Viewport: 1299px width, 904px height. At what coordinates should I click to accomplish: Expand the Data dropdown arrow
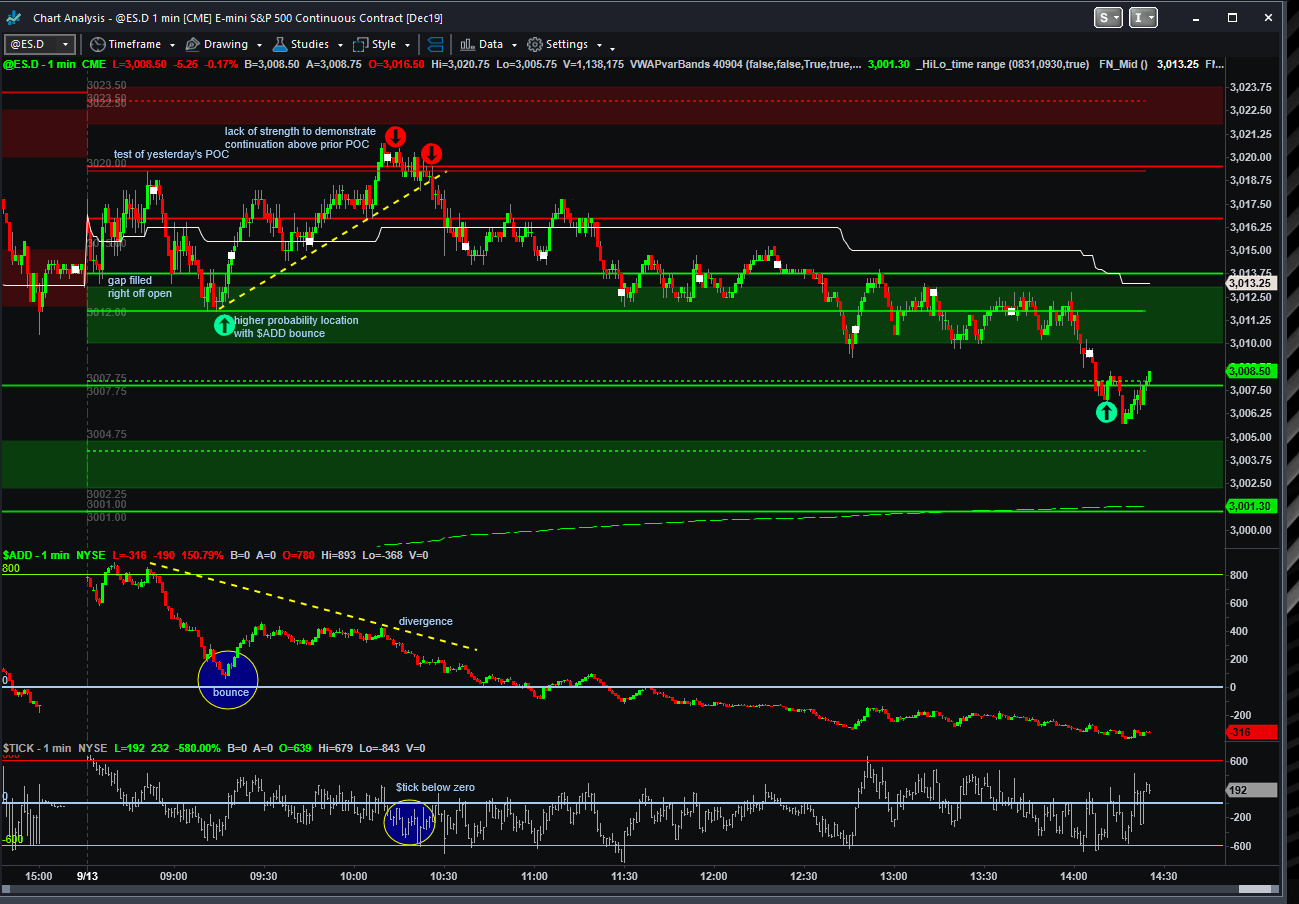coord(514,45)
